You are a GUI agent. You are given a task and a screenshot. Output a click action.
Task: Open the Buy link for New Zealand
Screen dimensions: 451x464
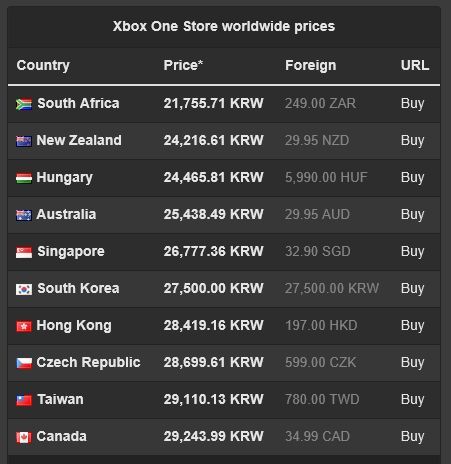pyautogui.click(x=412, y=141)
